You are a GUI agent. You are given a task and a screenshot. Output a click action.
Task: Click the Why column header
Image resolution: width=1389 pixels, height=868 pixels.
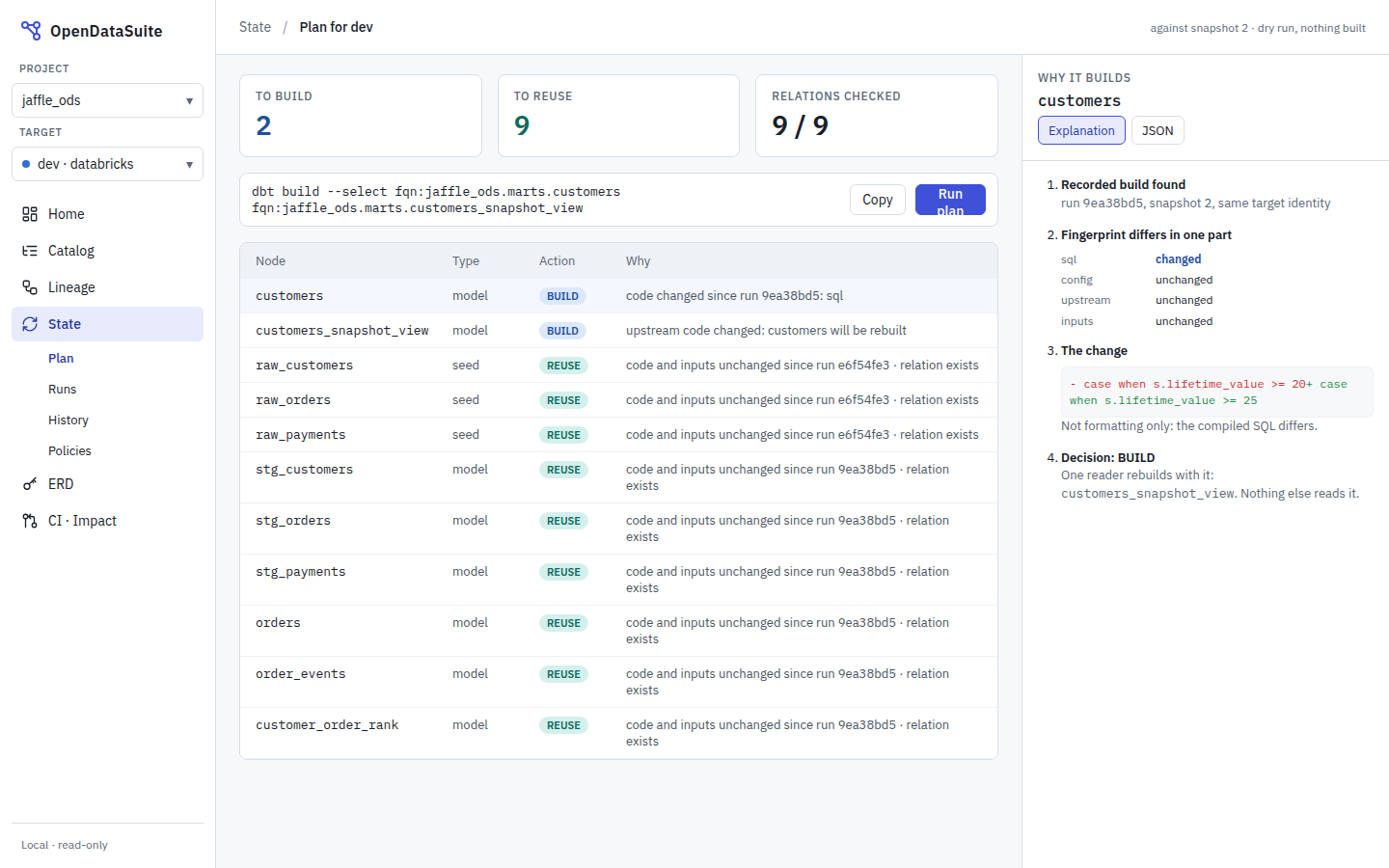tap(638, 261)
